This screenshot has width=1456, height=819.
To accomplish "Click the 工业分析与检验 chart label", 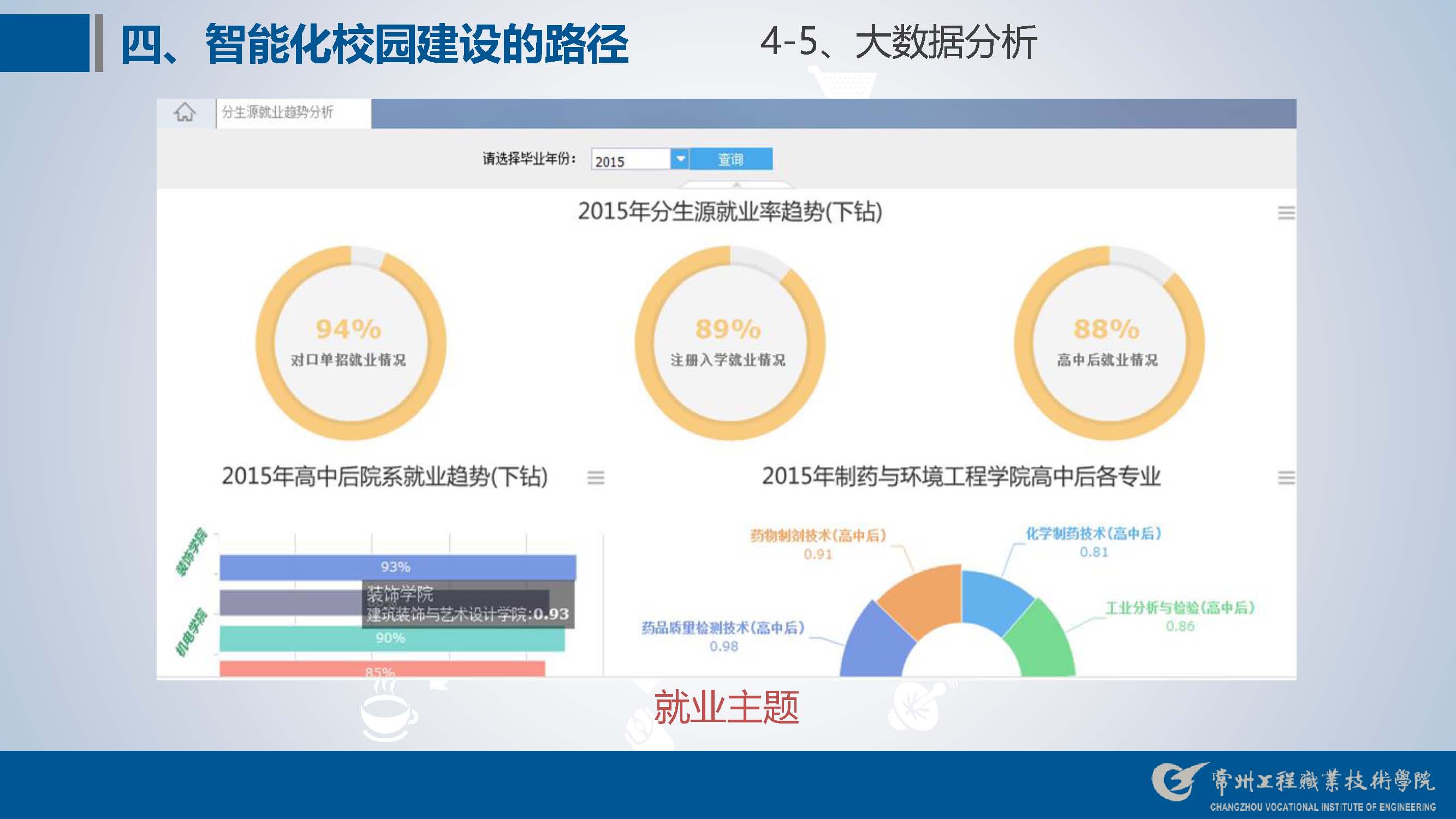I will tap(1180, 608).
